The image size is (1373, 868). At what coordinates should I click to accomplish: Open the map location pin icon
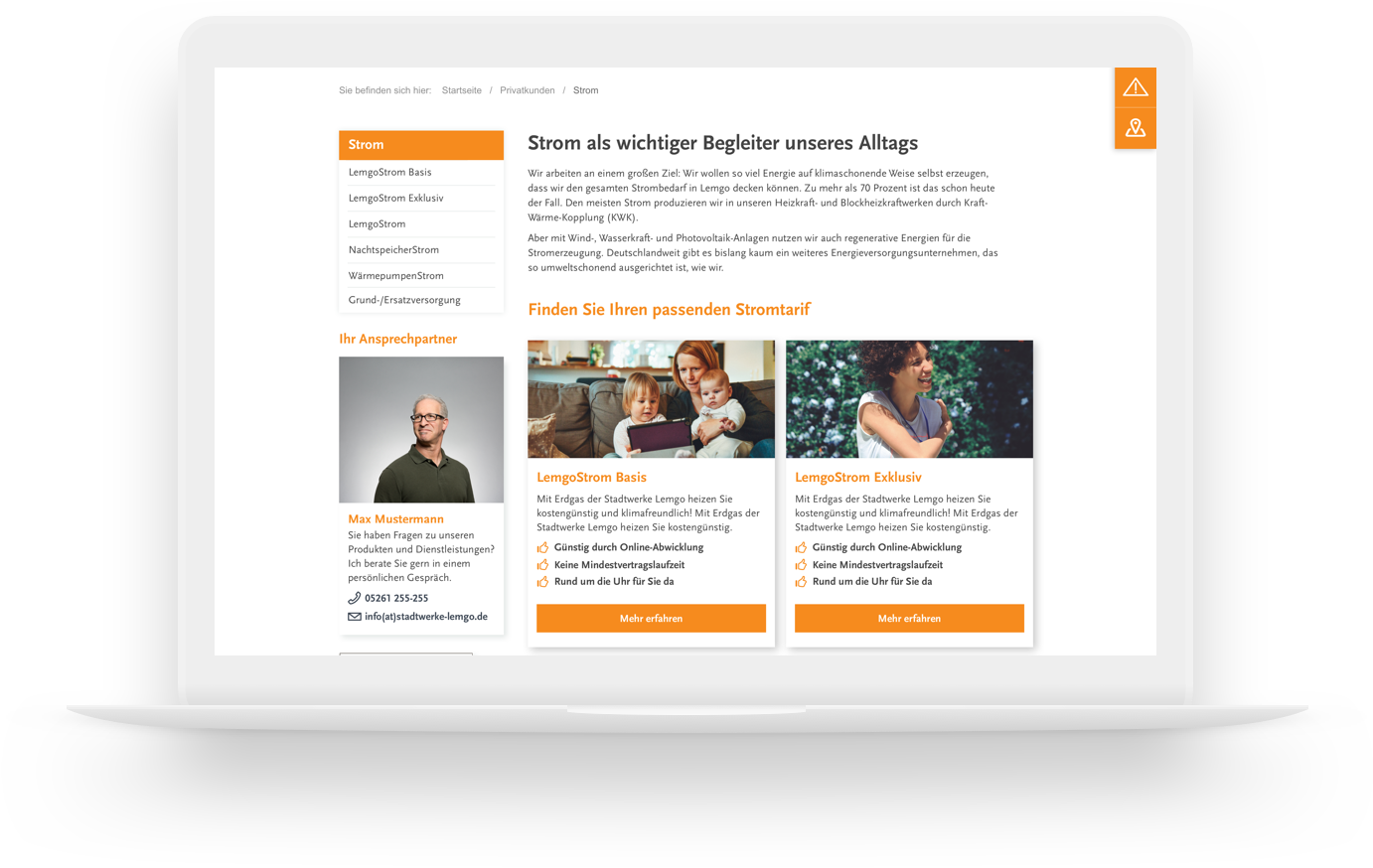tap(1135, 128)
